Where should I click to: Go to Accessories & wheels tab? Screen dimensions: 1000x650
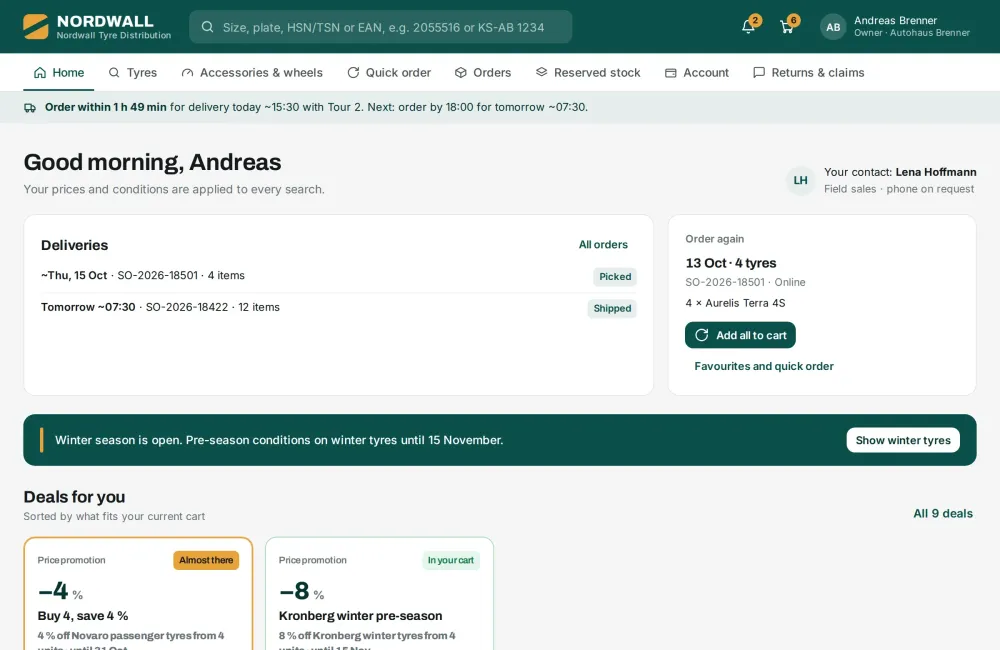pos(252,73)
